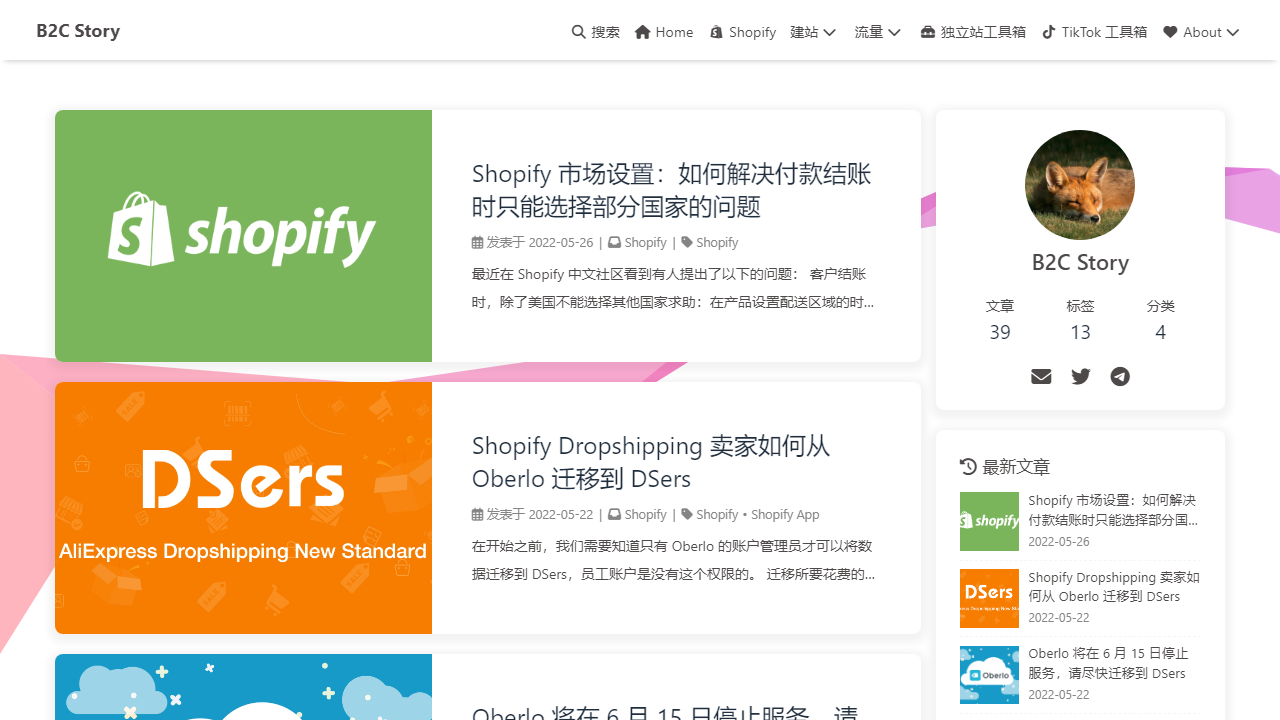This screenshot has height=720, width=1280.
Task: Click the search magnifier icon in navbar
Action: (579, 32)
